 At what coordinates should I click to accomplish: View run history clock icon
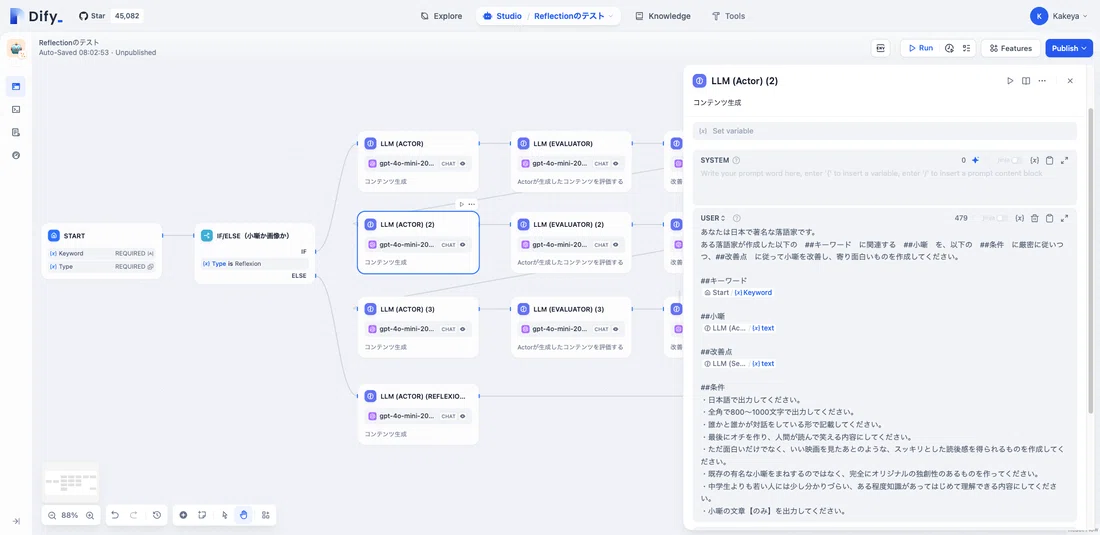949,48
